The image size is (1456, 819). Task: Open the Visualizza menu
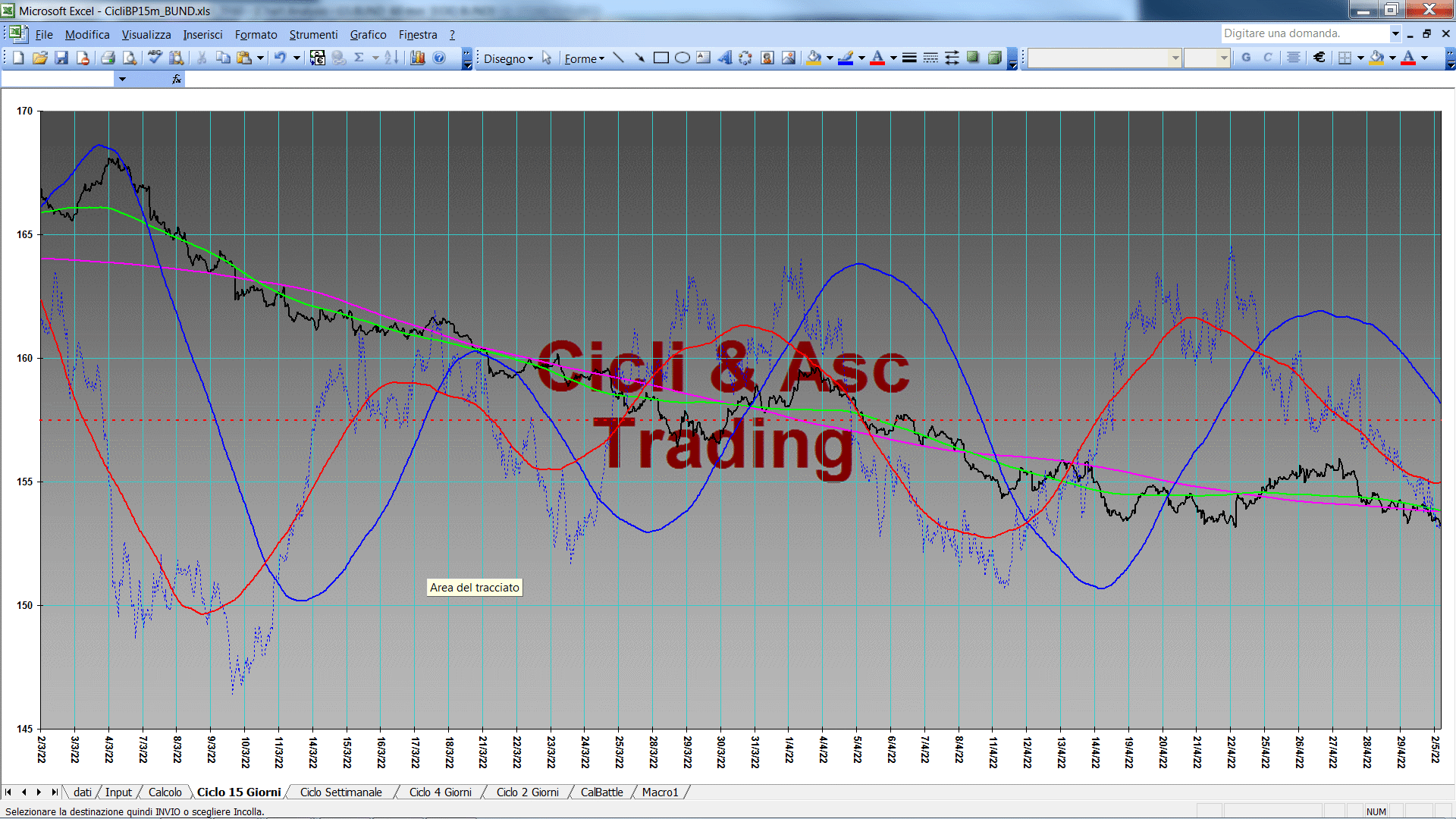(146, 34)
